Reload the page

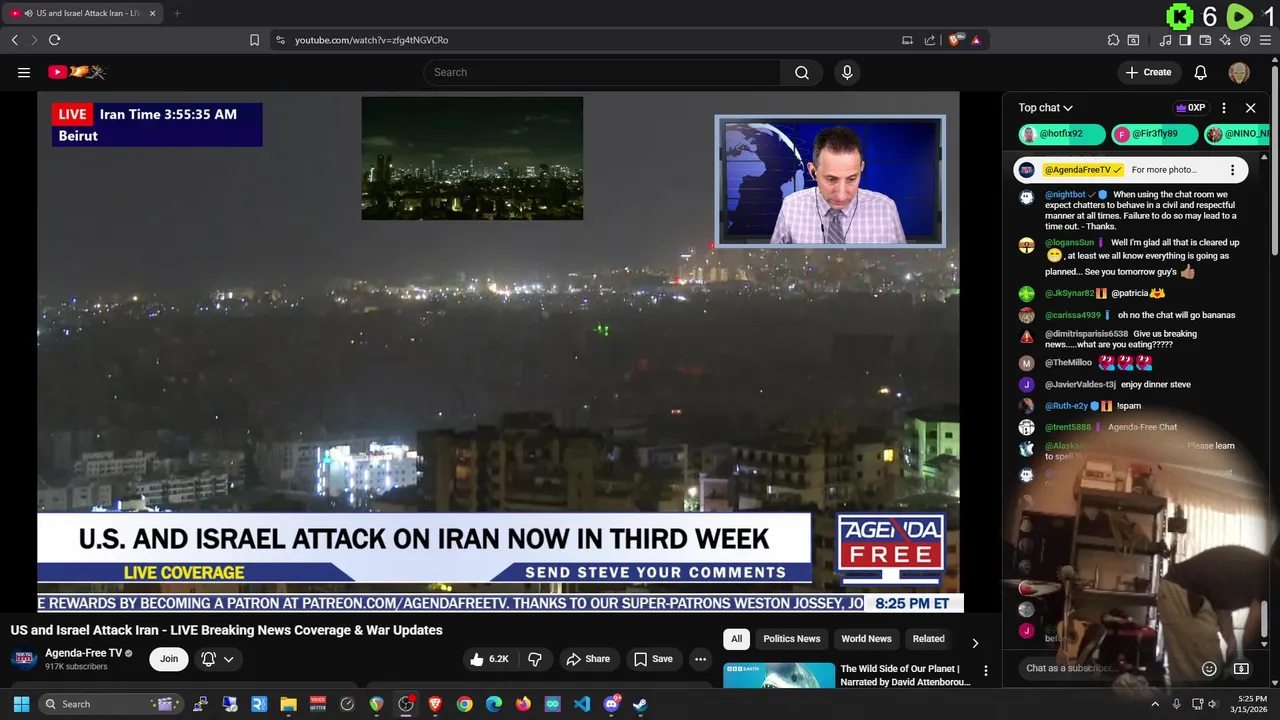54,40
